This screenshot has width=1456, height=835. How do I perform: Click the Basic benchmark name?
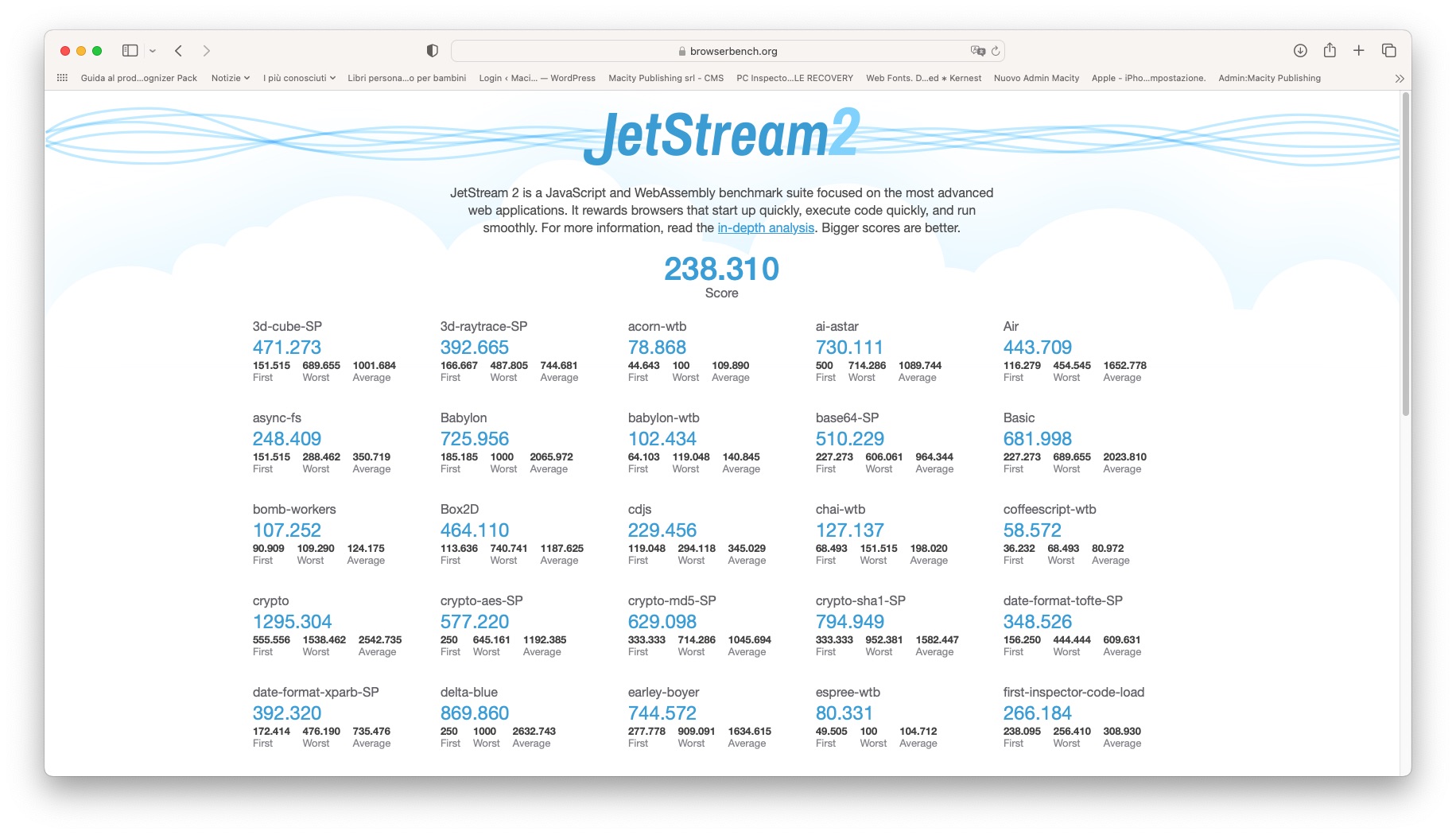1019,418
